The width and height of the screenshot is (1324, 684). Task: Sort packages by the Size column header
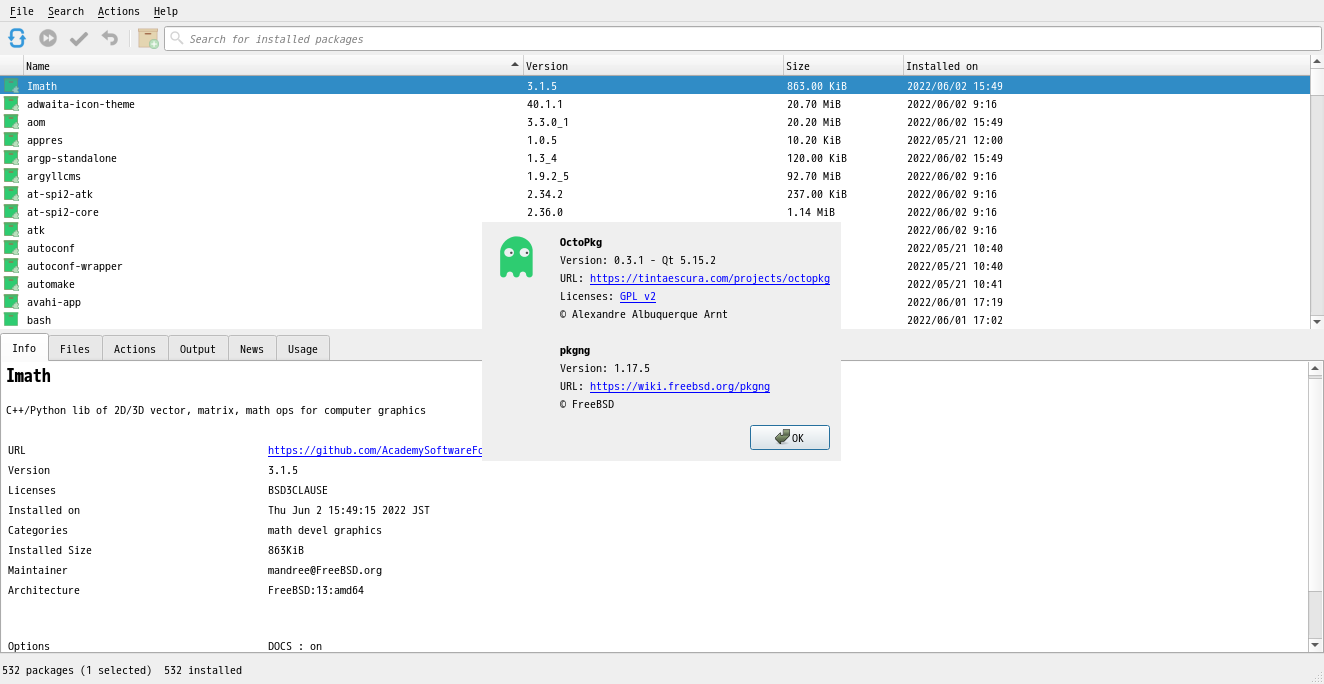(x=843, y=66)
